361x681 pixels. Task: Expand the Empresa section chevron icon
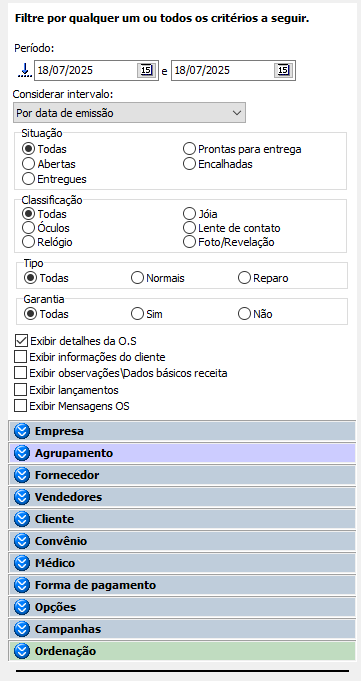pos(22,431)
